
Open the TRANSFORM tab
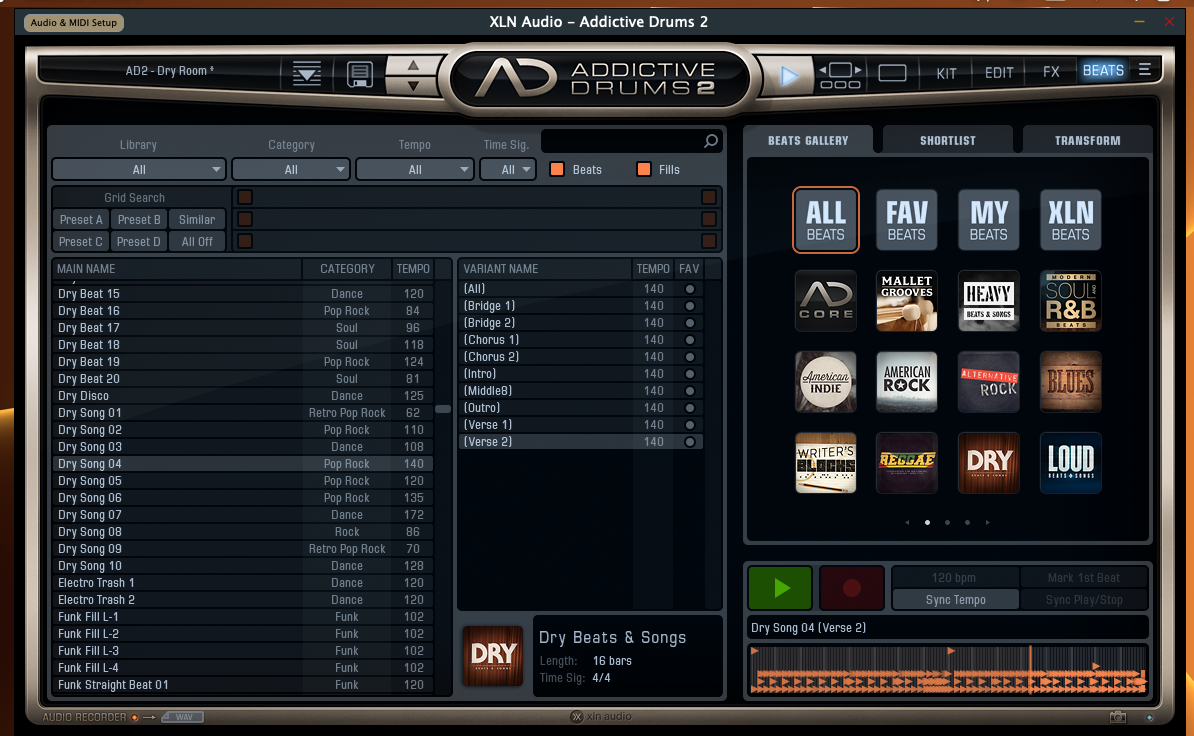1087,141
